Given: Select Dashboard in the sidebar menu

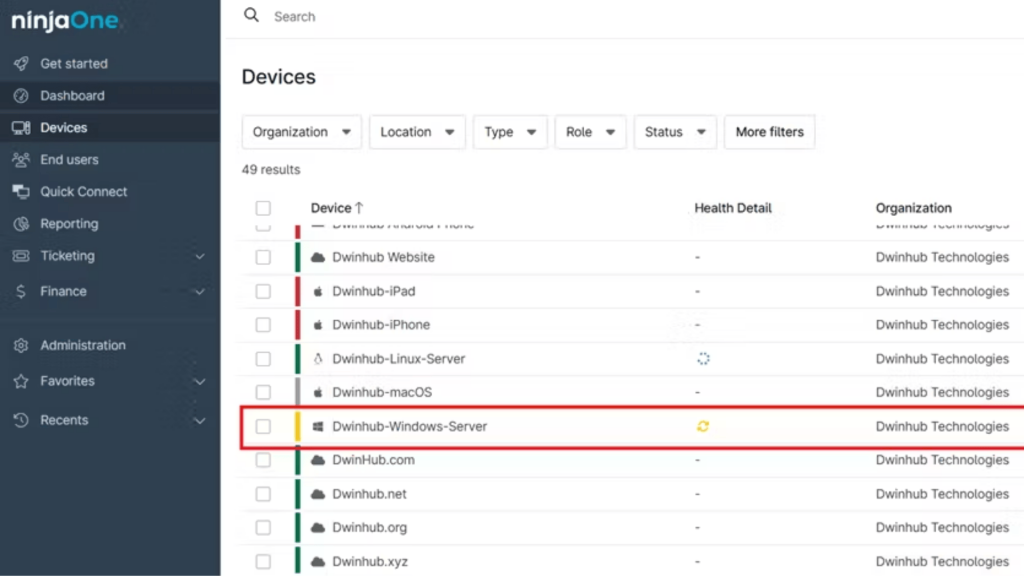Looking at the screenshot, I should 72,95.
